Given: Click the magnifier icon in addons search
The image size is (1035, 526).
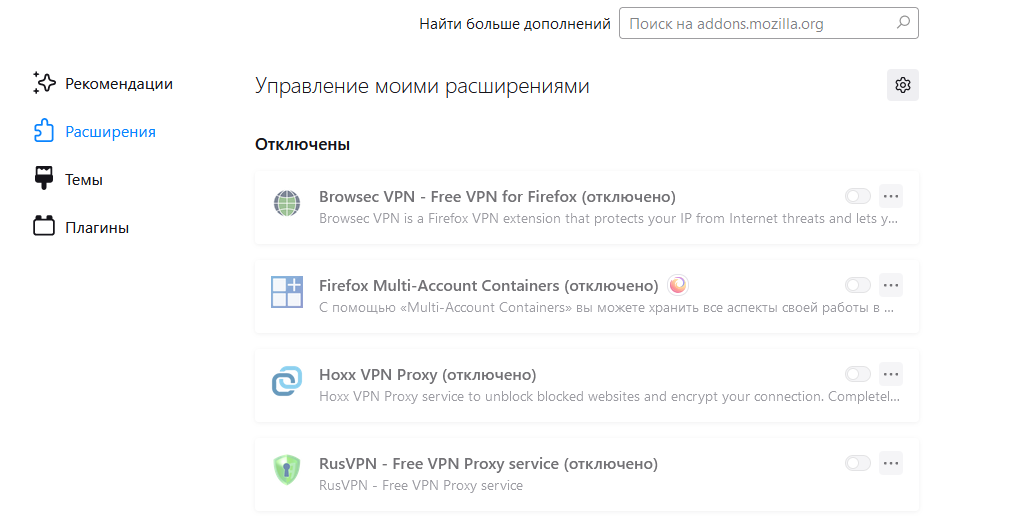Looking at the screenshot, I should pos(903,23).
